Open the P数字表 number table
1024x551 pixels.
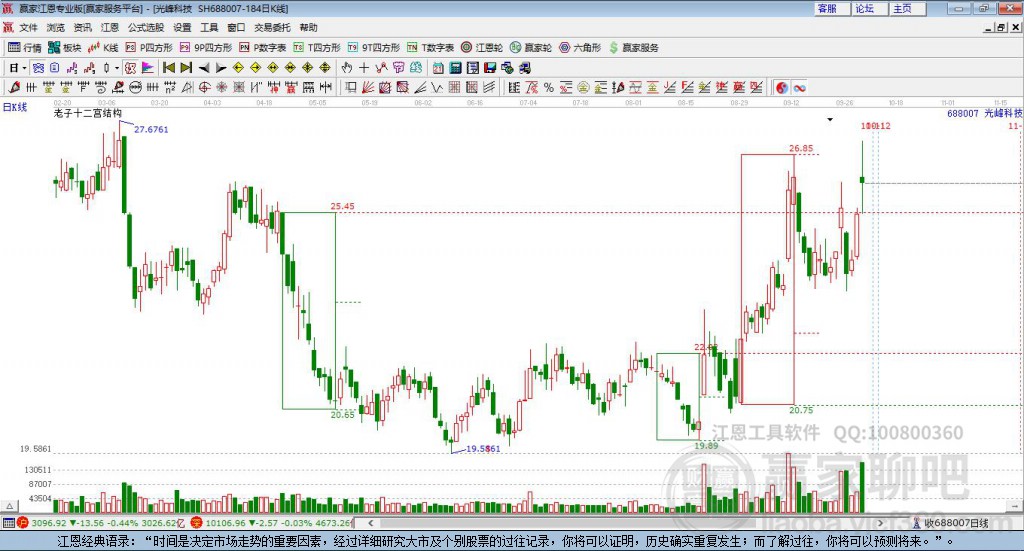(x=263, y=48)
